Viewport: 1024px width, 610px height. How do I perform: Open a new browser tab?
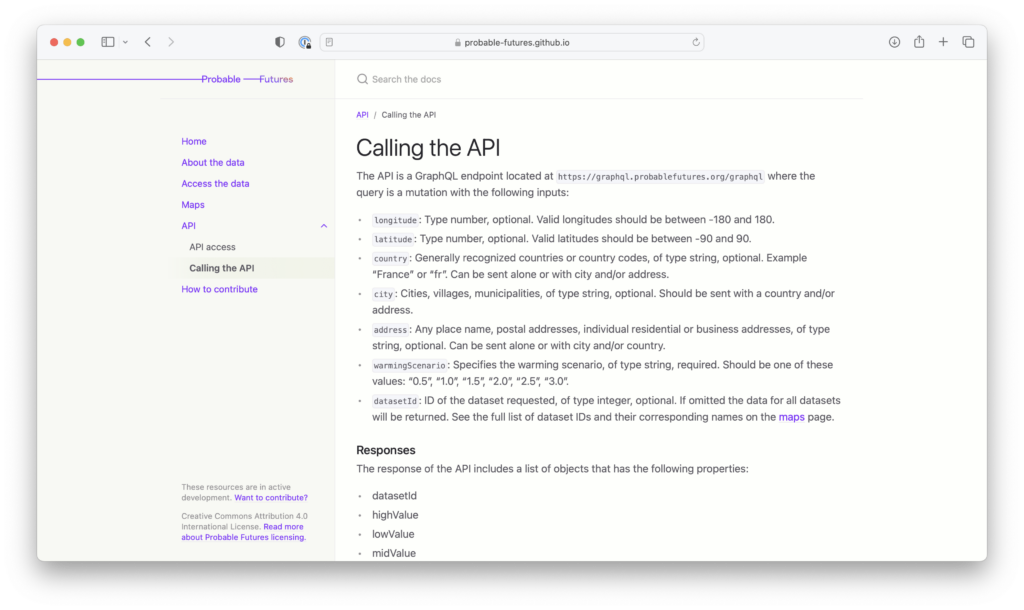(x=943, y=41)
